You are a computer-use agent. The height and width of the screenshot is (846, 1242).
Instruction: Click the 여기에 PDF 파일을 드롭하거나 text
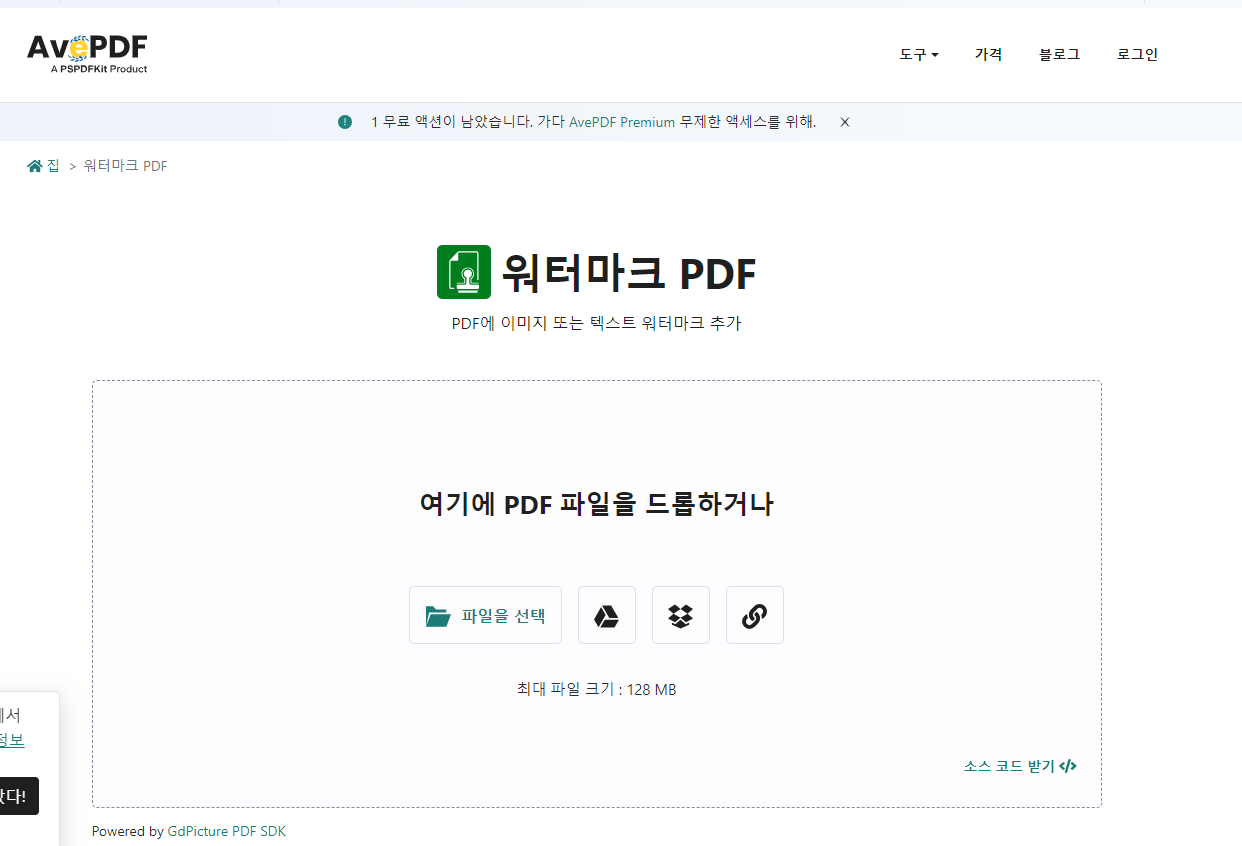pyautogui.click(x=597, y=504)
